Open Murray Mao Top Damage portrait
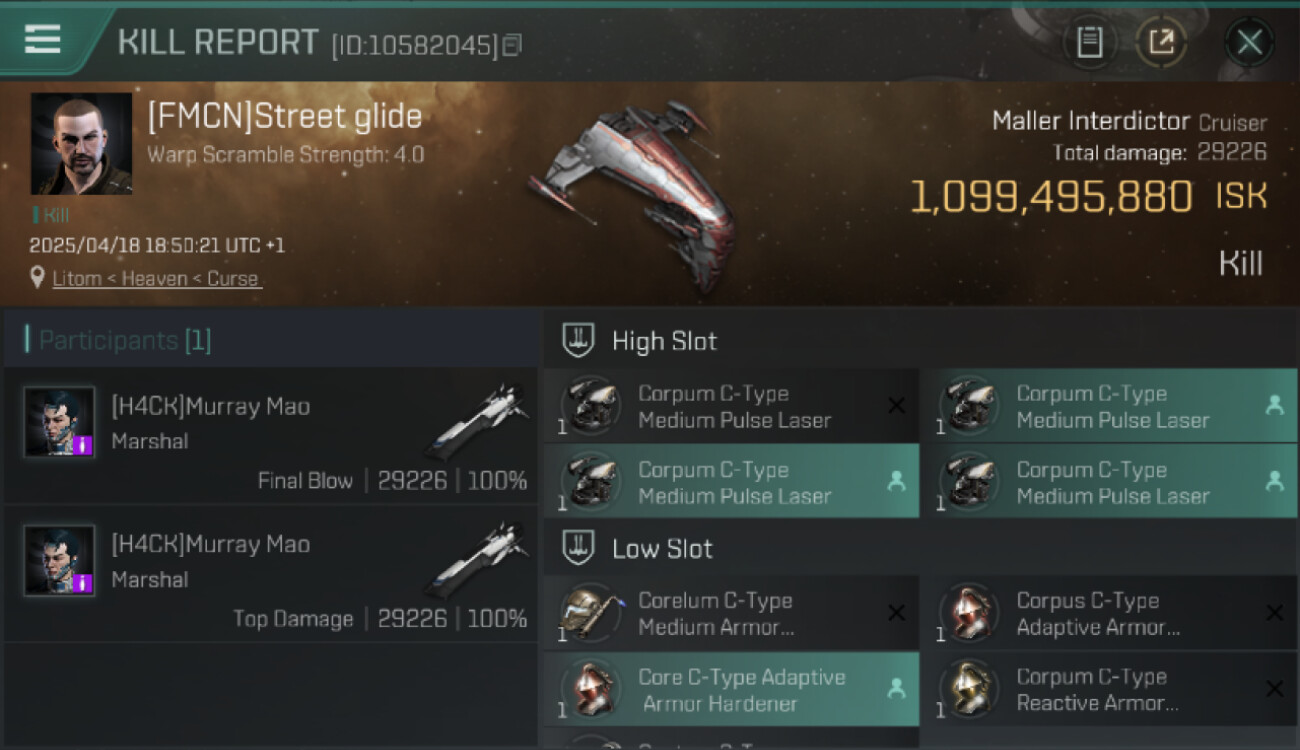The image size is (1300, 750). coord(60,560)
